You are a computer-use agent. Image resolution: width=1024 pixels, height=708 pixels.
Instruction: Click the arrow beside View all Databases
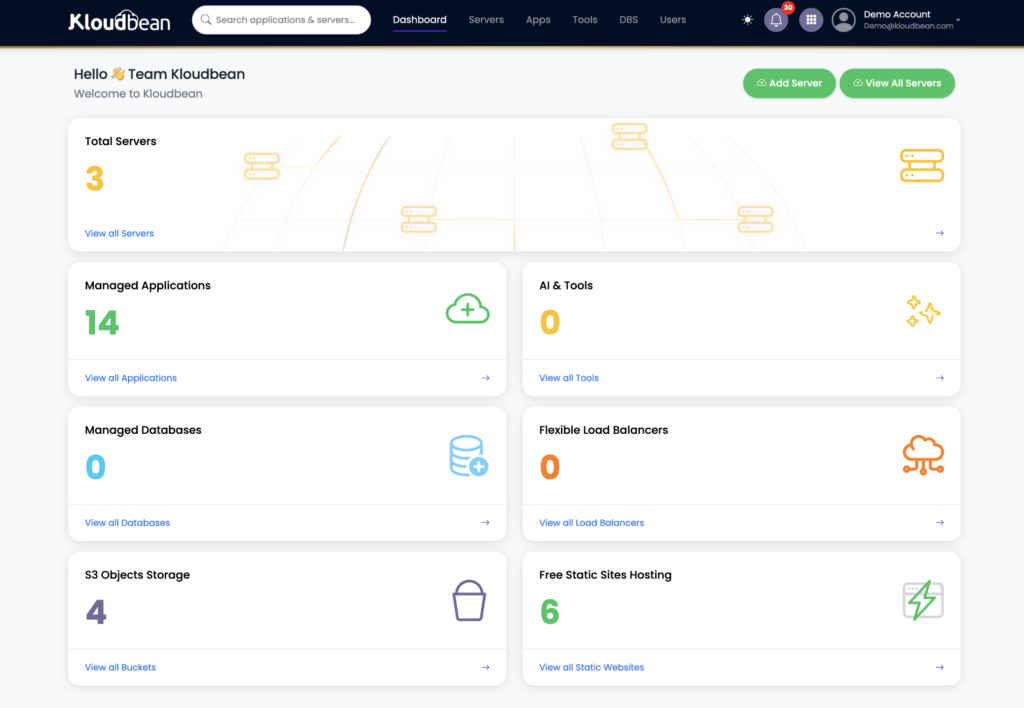pos(485,523)
